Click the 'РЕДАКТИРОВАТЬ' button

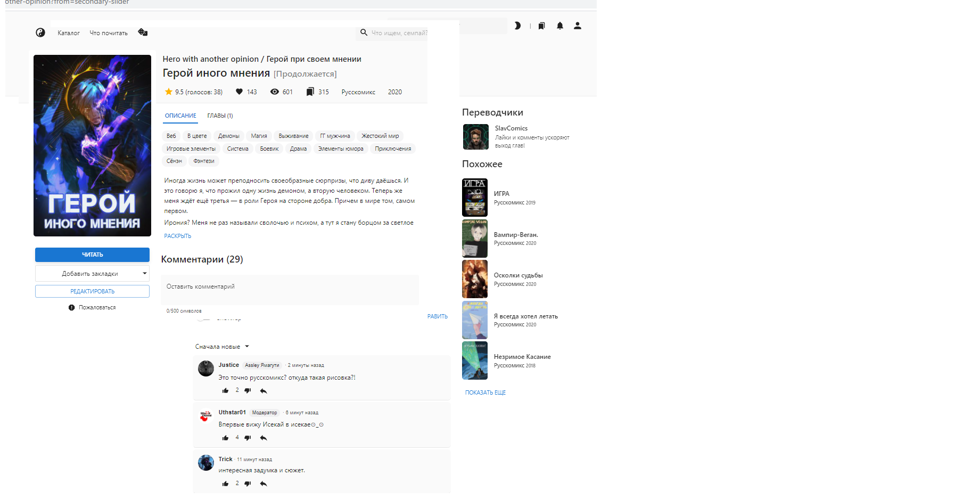click(92, 291)
